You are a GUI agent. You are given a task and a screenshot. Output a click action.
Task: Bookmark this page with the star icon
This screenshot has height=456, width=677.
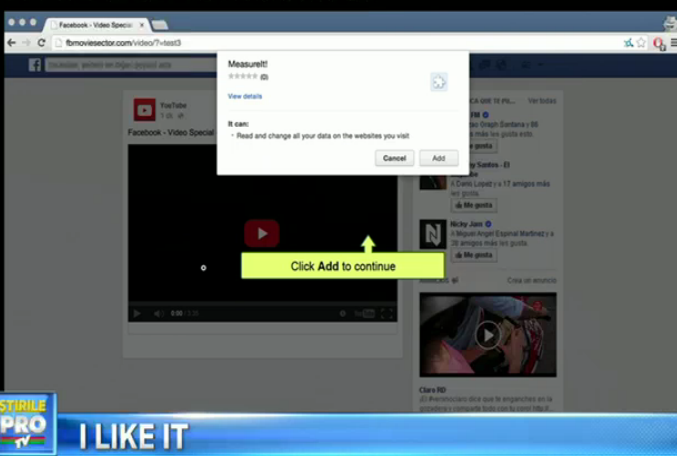pyautogui.click(x=641, y=43)
